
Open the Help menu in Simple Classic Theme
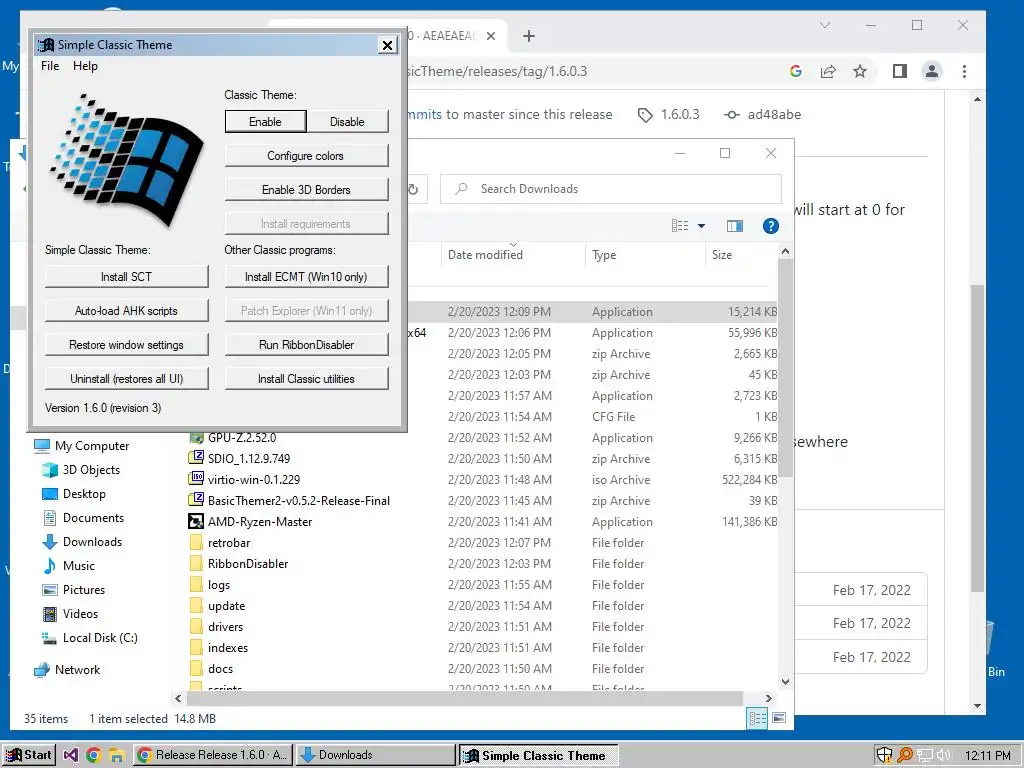coord(85,65)
